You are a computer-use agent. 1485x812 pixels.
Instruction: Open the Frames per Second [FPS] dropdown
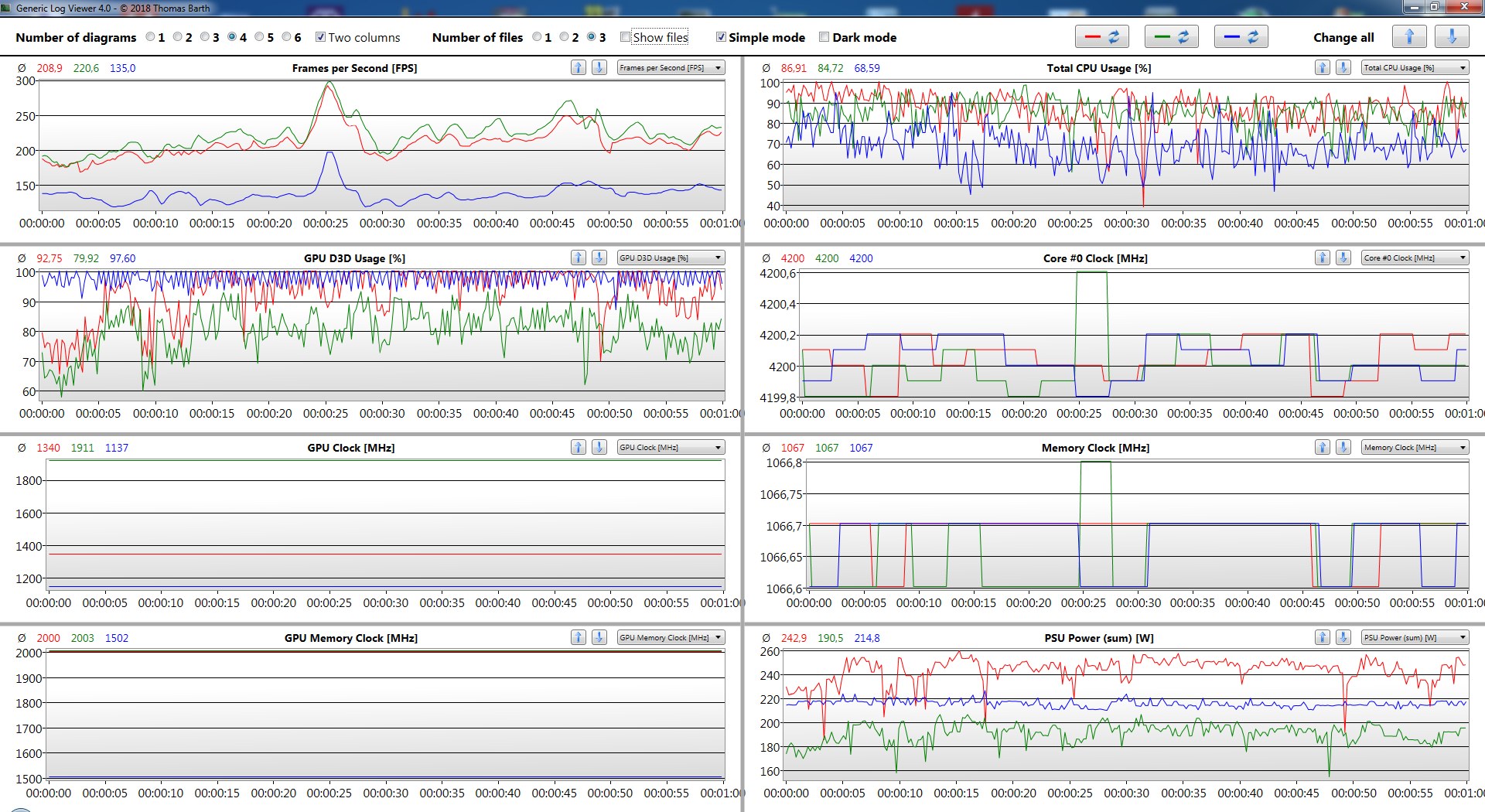tap(671, 67)
